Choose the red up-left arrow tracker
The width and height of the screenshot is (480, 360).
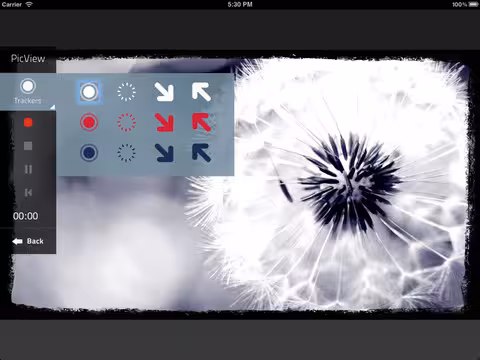[202, 122]
